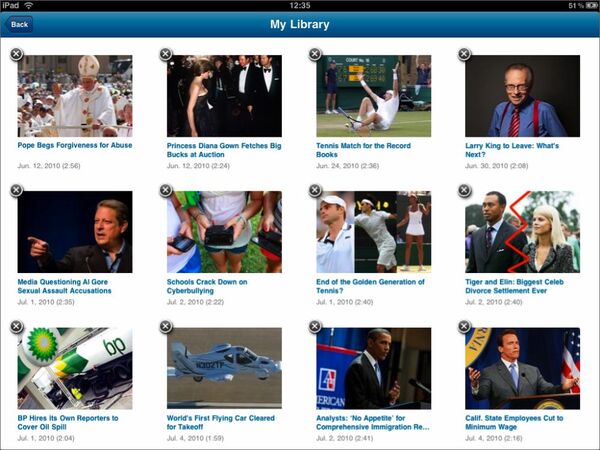Remove the Flying Car video
This screenshot has height=450, width=600.
coord(165,326)
